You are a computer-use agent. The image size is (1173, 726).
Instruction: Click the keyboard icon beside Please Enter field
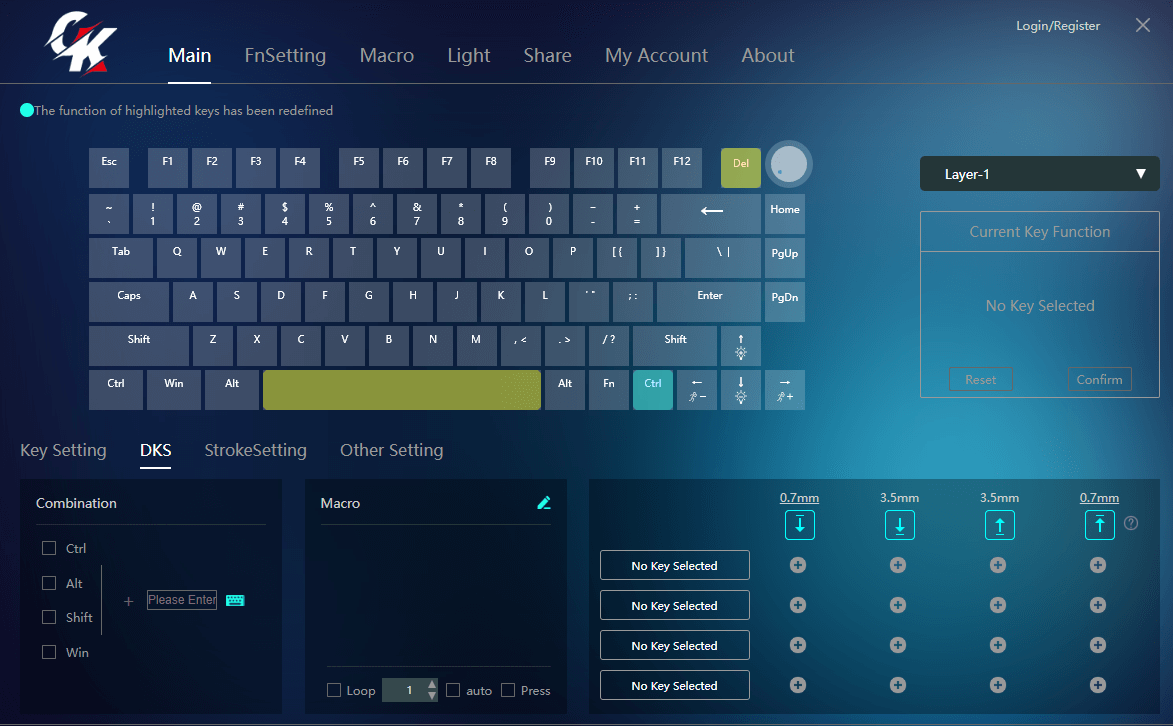[235, 600]
